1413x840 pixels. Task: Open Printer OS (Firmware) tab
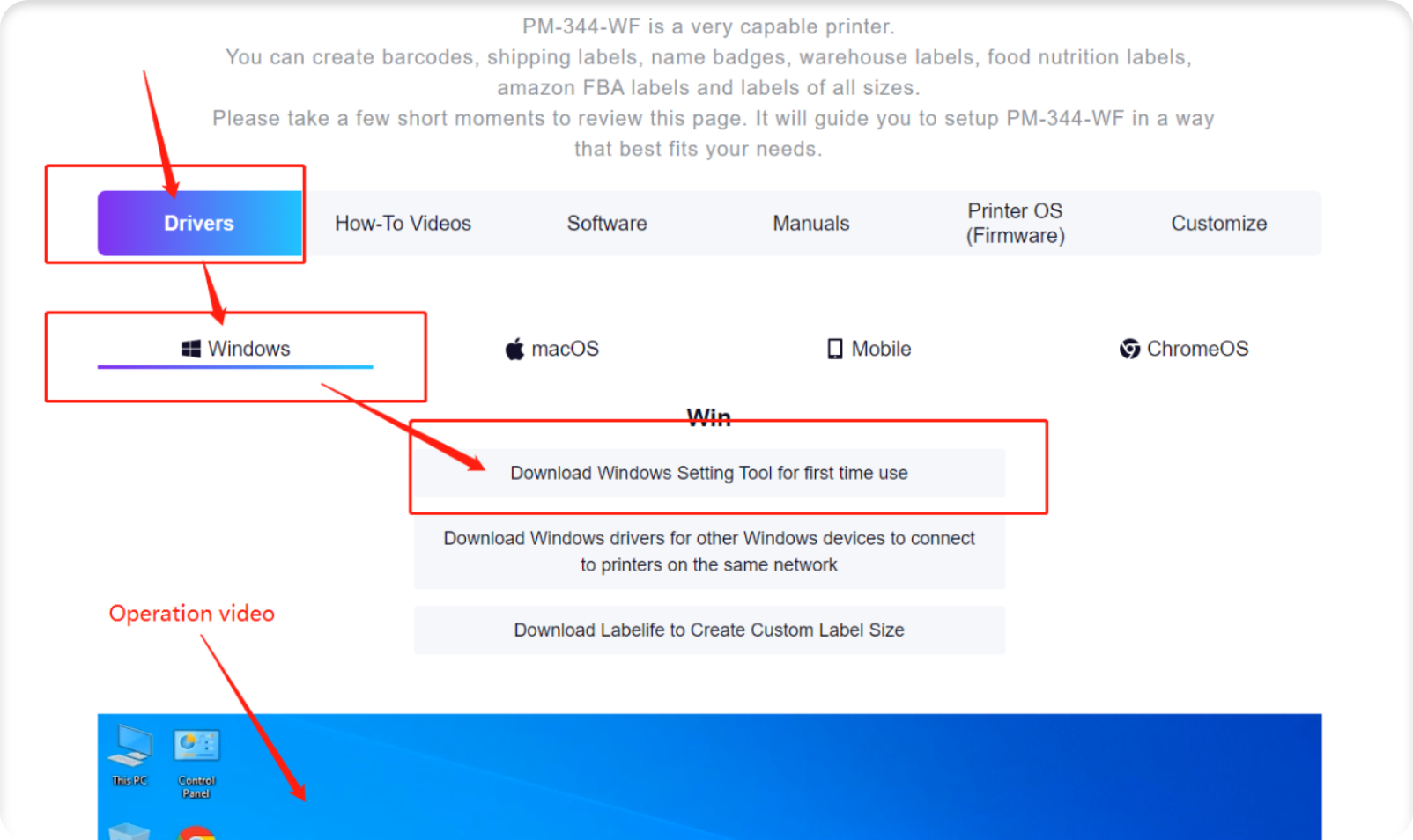(1015, 224)
